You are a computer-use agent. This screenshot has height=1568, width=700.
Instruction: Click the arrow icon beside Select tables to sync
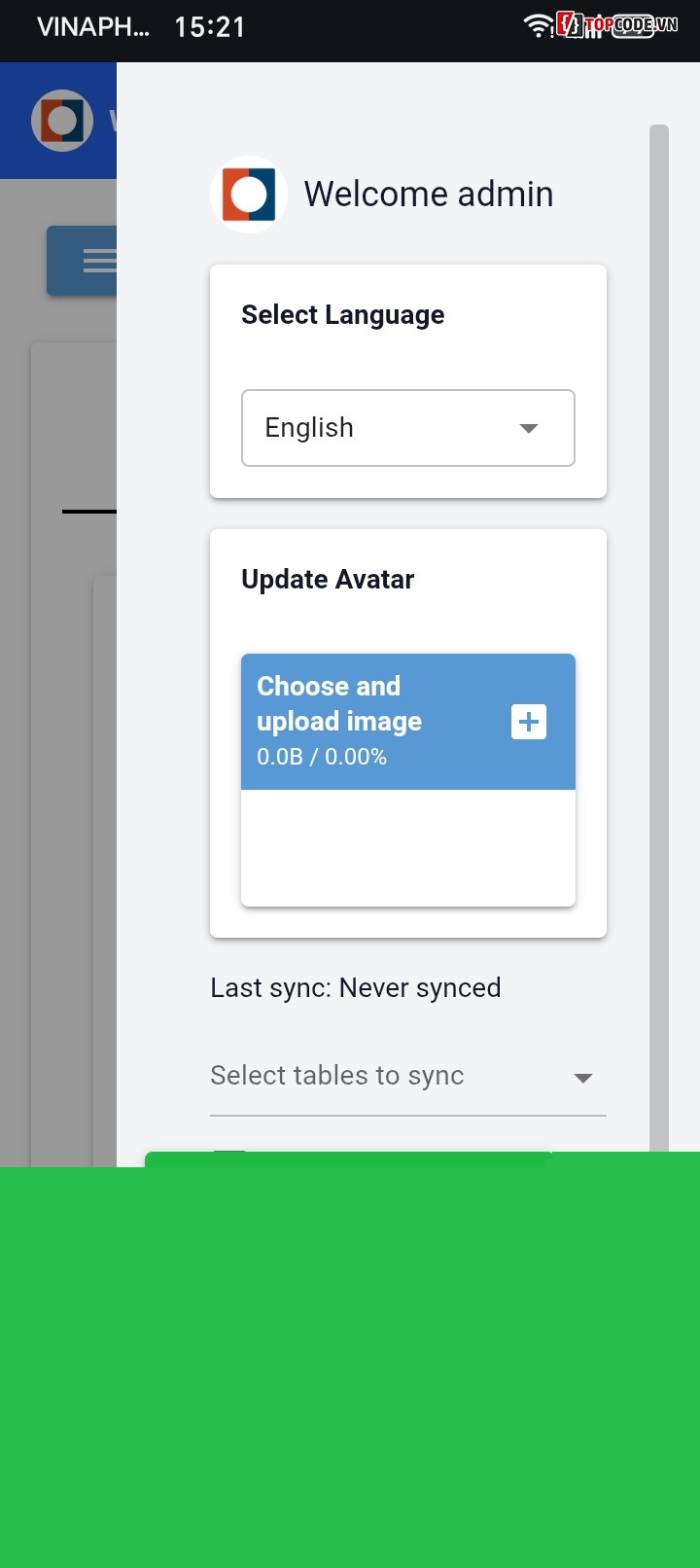tap(583, 1078)
